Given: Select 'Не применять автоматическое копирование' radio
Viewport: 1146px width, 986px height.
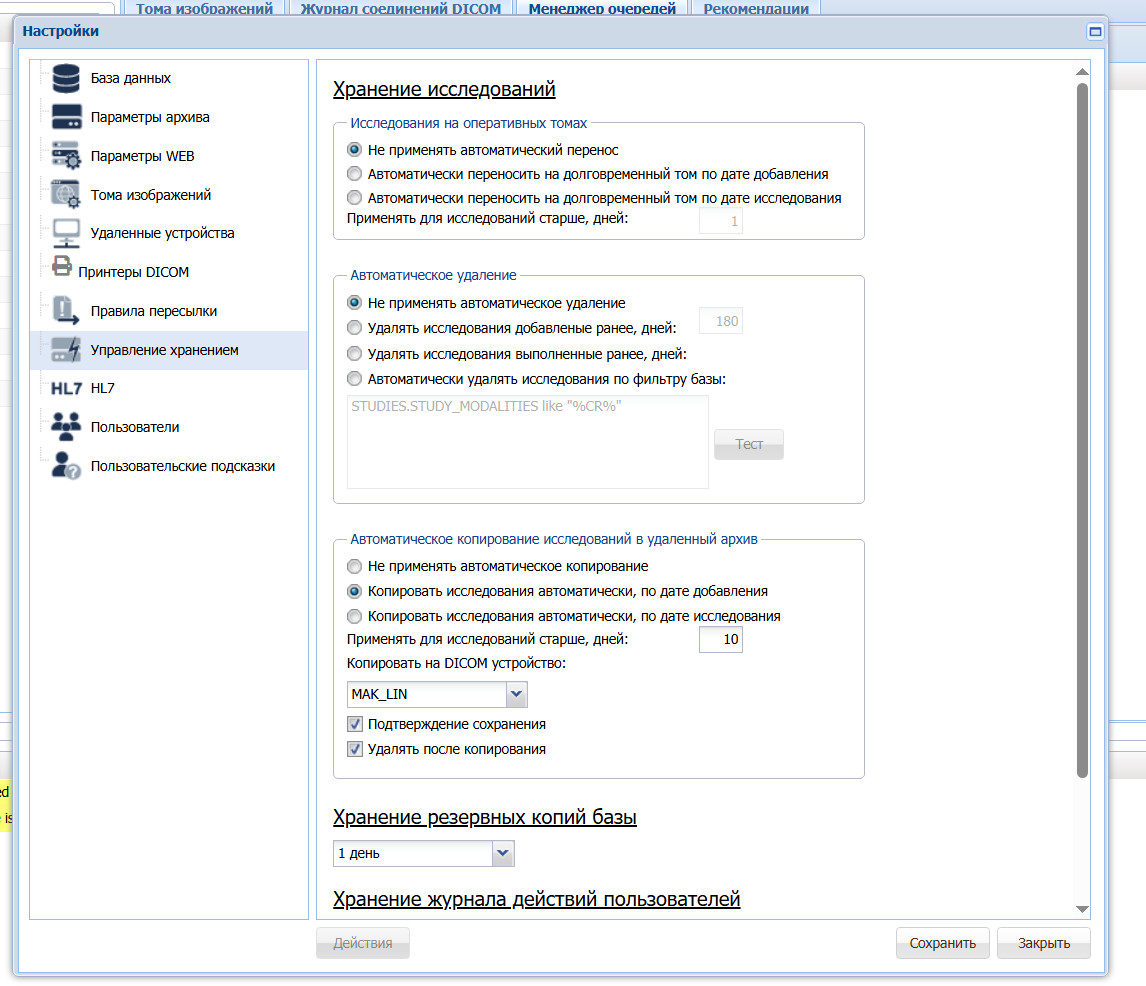Looking at the screenshot, I should pyautogui.click(x=354, y=566).
